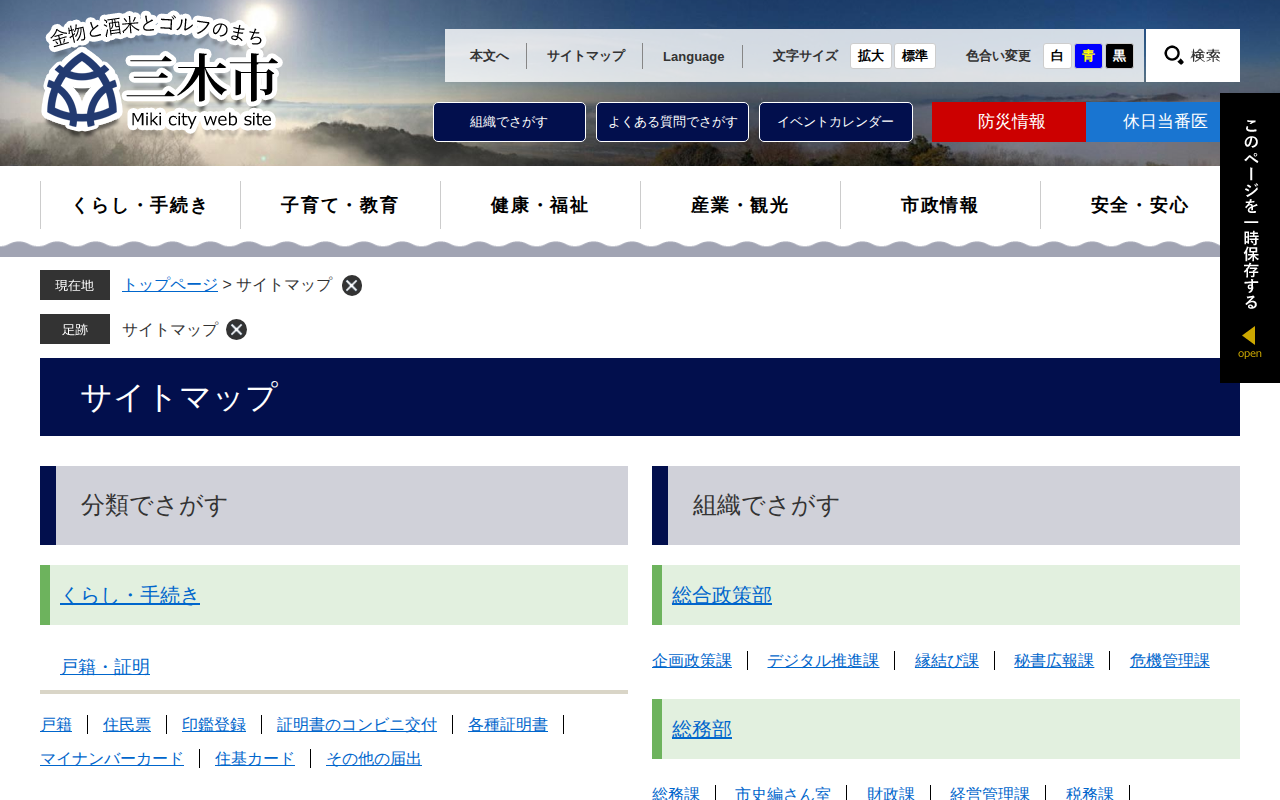
Task: Open the 各種証明書 link
Action: click(508, 725)
